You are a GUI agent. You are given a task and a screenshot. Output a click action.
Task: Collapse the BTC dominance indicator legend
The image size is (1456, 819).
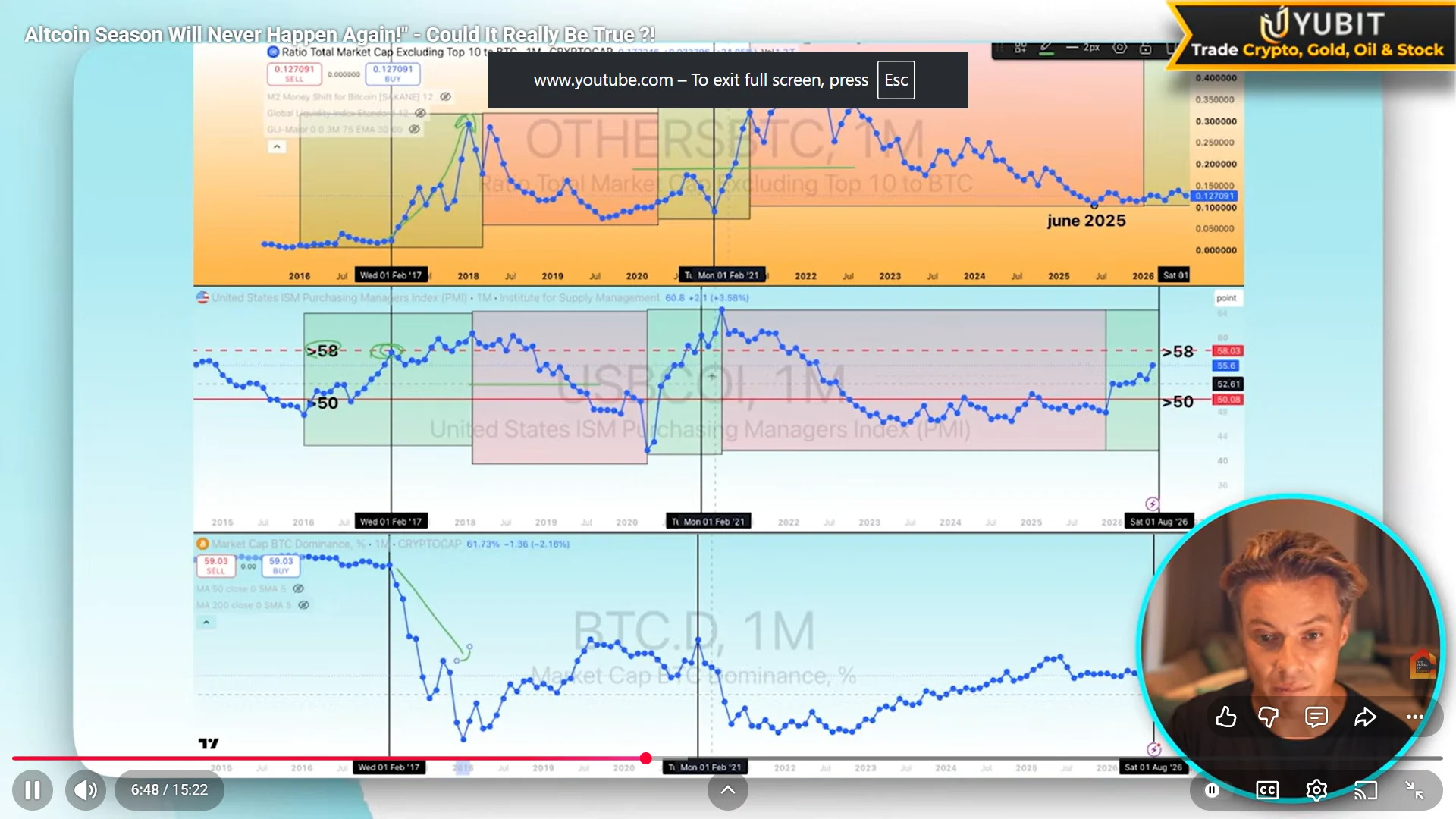[x=206, y=623]
